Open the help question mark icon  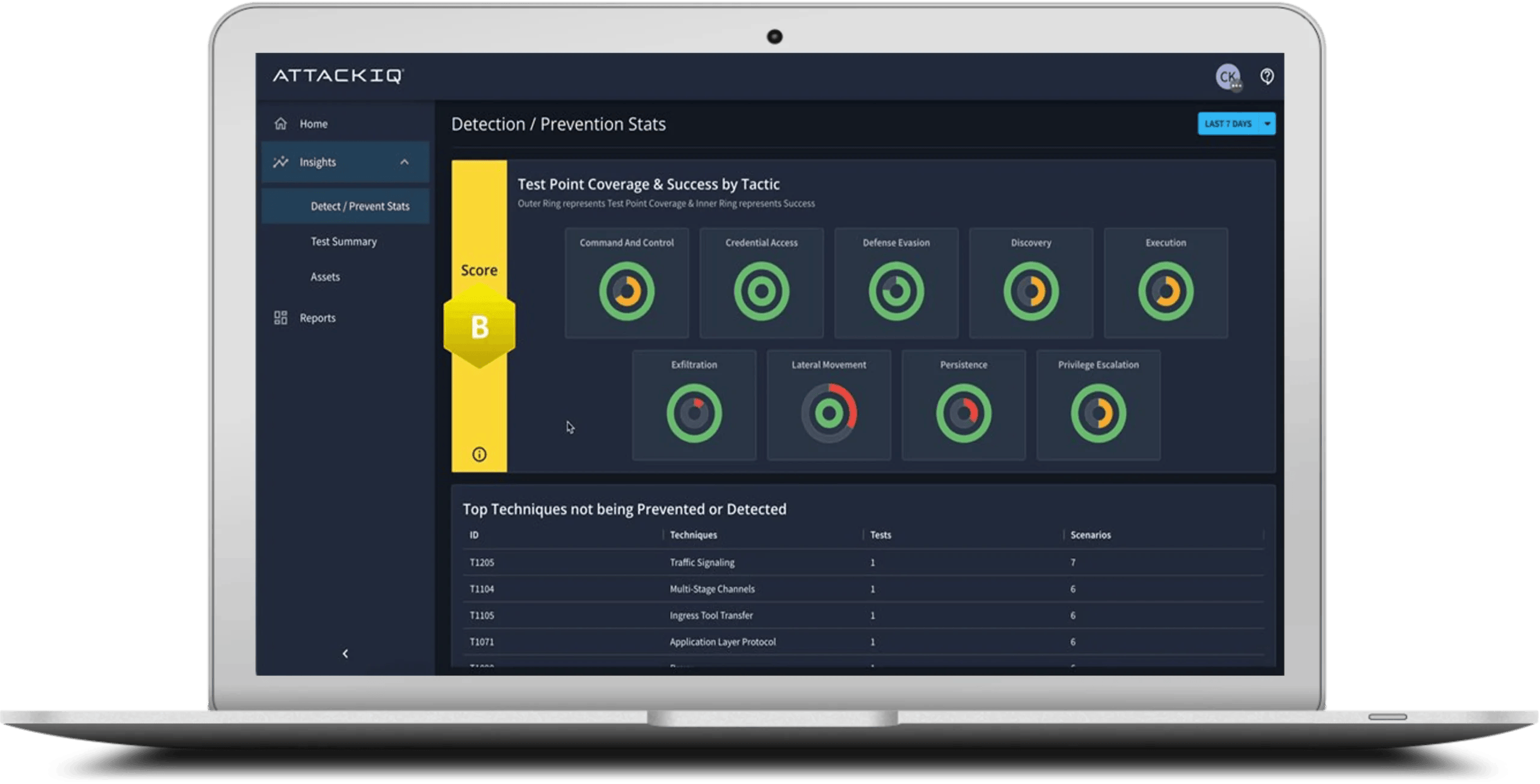tap(1267, 76)
